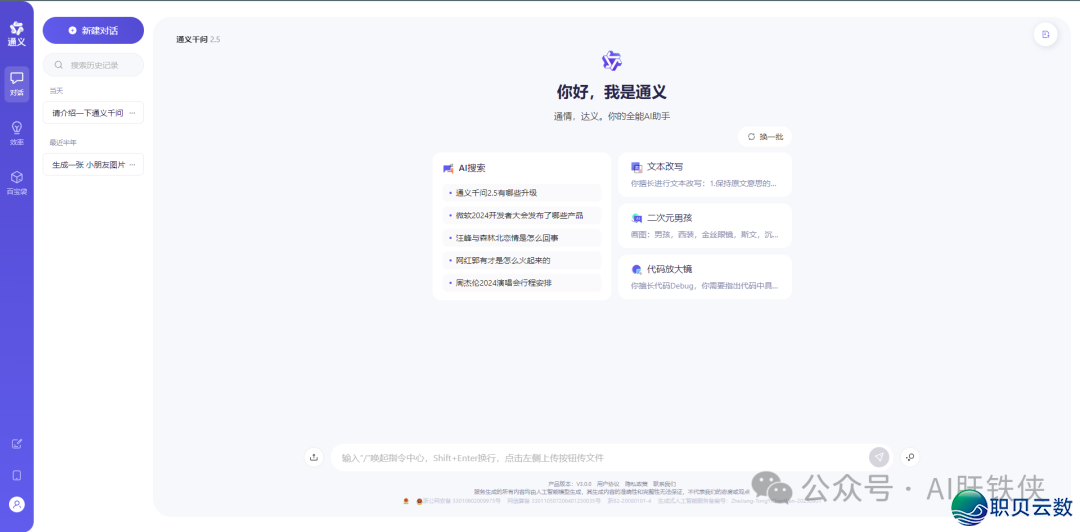Open the 效率 lightbulb section
This screenshot has height=532, width=1080.
(17, 134)
